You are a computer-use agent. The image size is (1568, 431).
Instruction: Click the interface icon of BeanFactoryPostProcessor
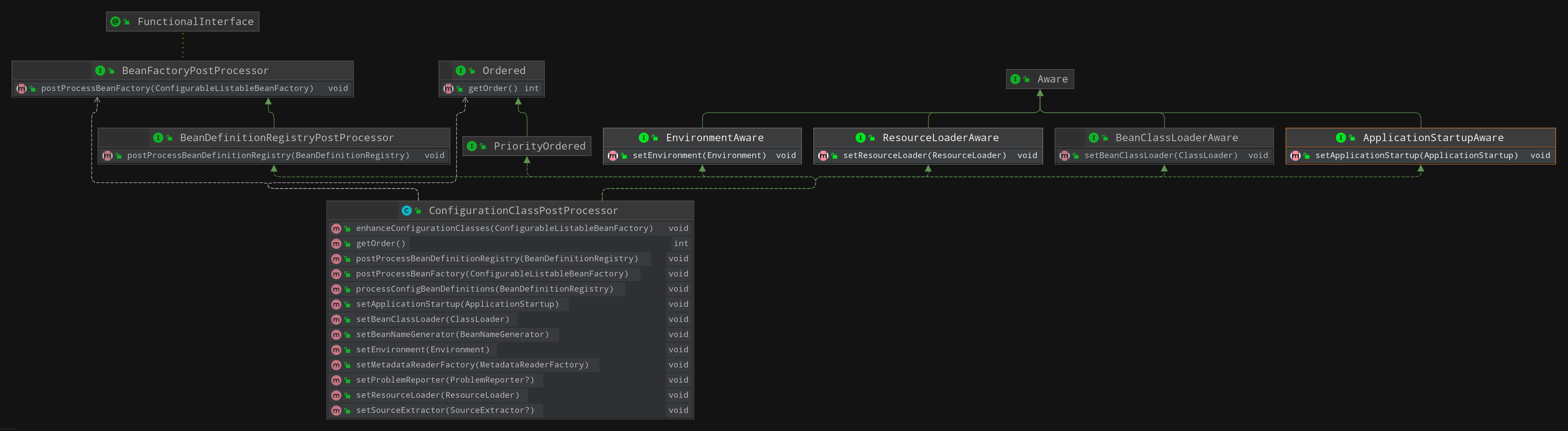tap(100, 71)
